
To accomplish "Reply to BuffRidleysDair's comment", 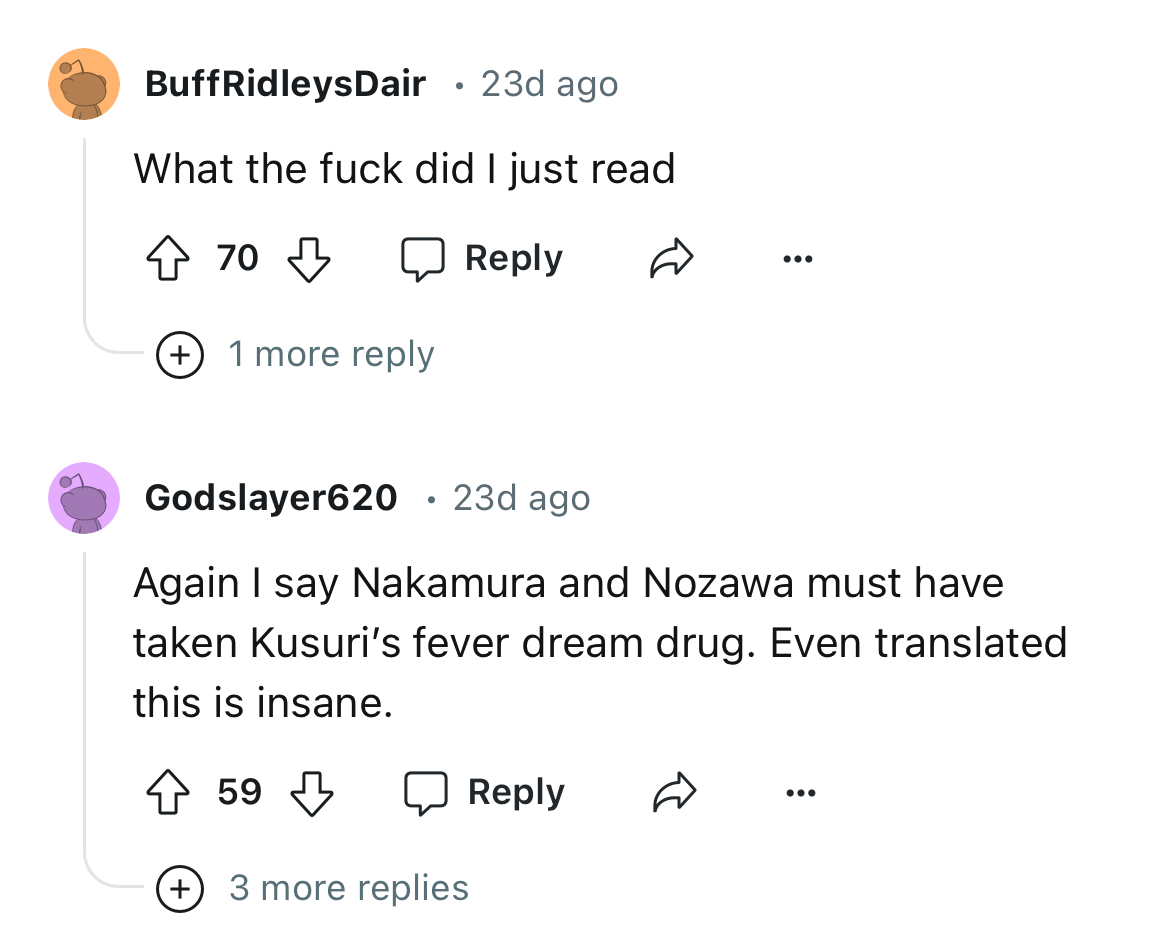I will pos(483,259).
